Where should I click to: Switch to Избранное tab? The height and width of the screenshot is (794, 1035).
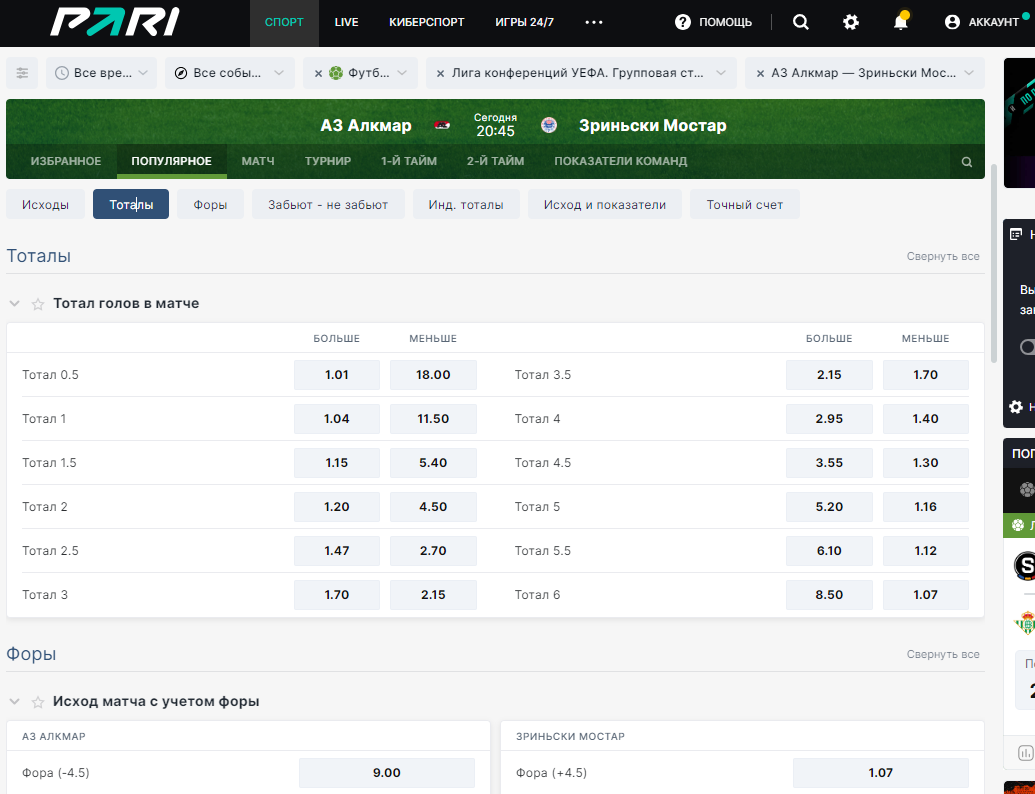click(x=66, y=161)
